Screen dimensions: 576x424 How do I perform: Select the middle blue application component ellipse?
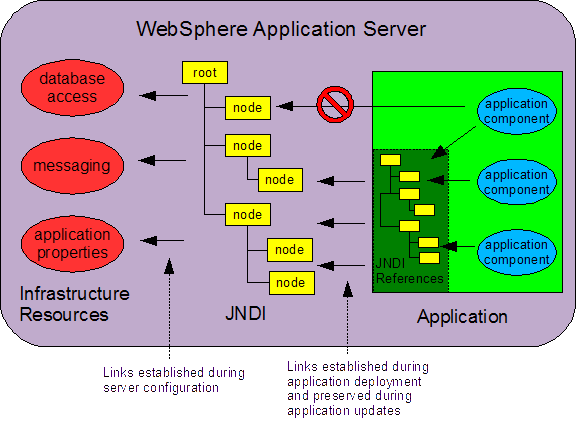pos(516,182)
